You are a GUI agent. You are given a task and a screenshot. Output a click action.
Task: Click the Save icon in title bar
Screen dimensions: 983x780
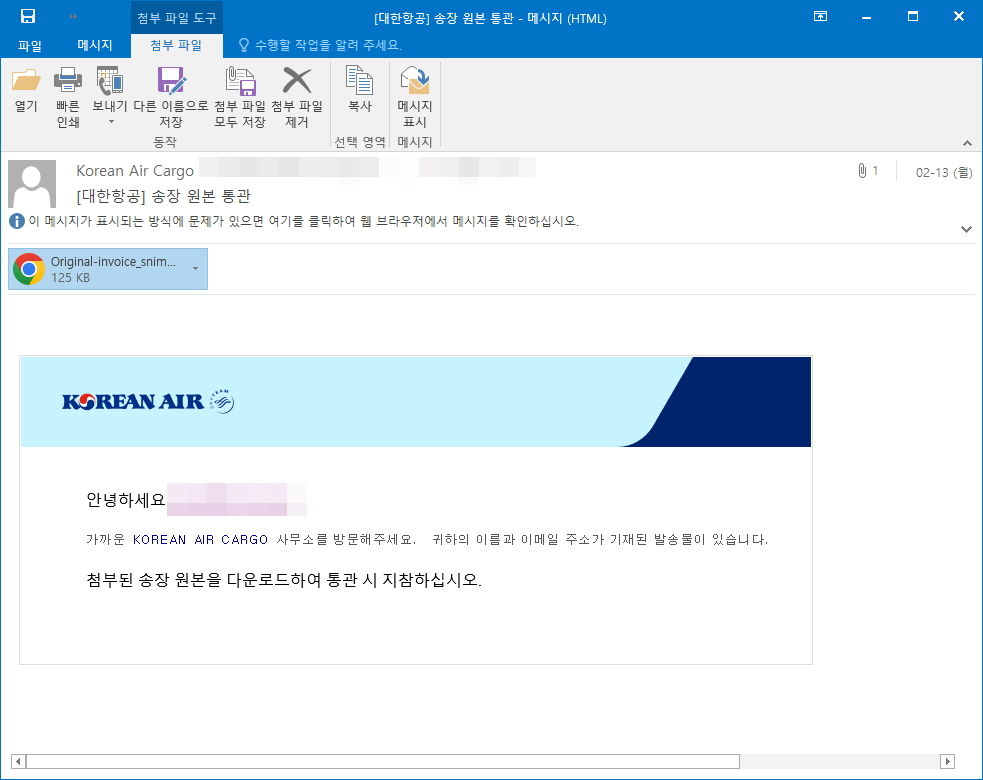point(28,16)
